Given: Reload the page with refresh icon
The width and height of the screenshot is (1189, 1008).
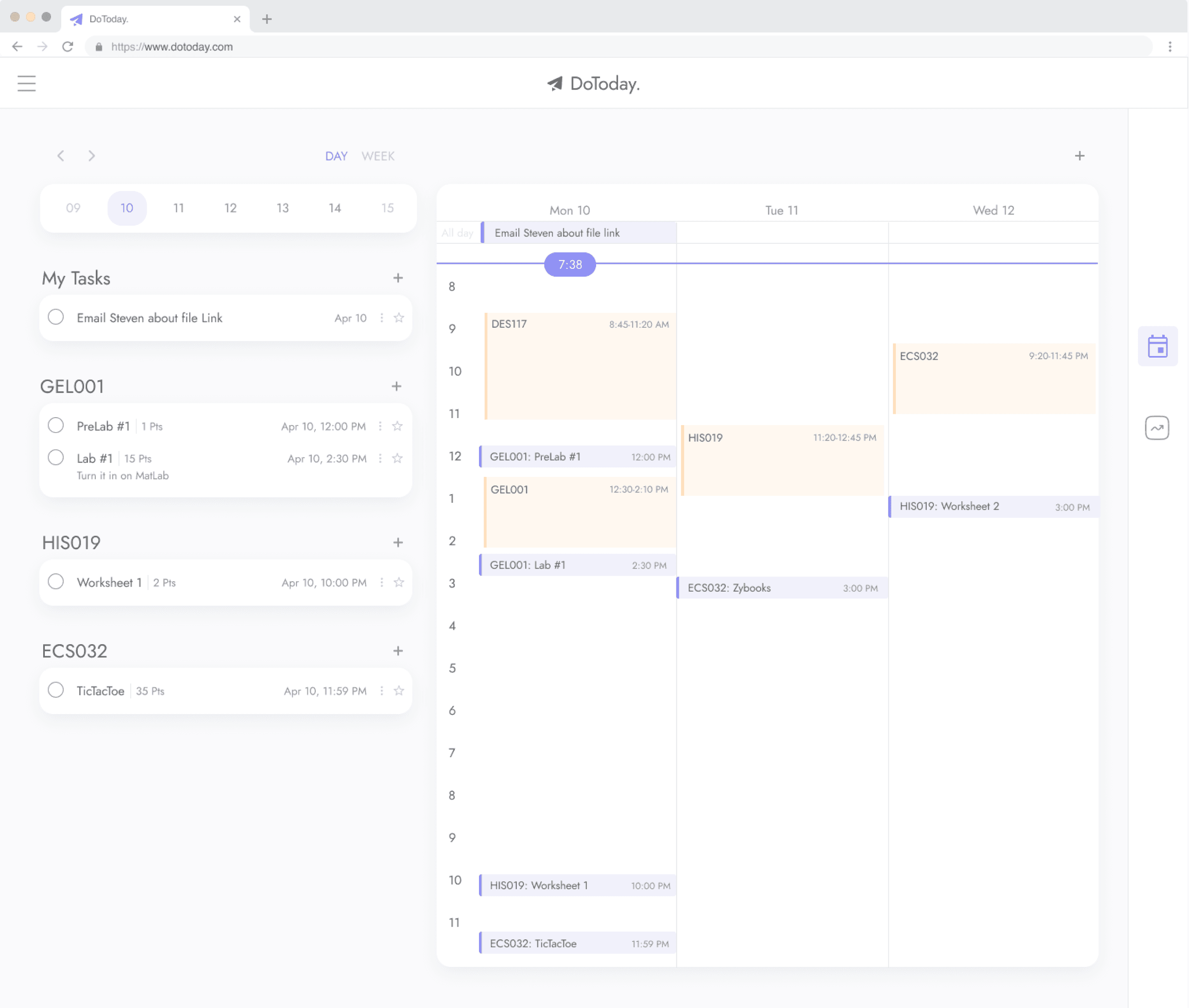Looking at the screenshot, I should pos(67,46).
